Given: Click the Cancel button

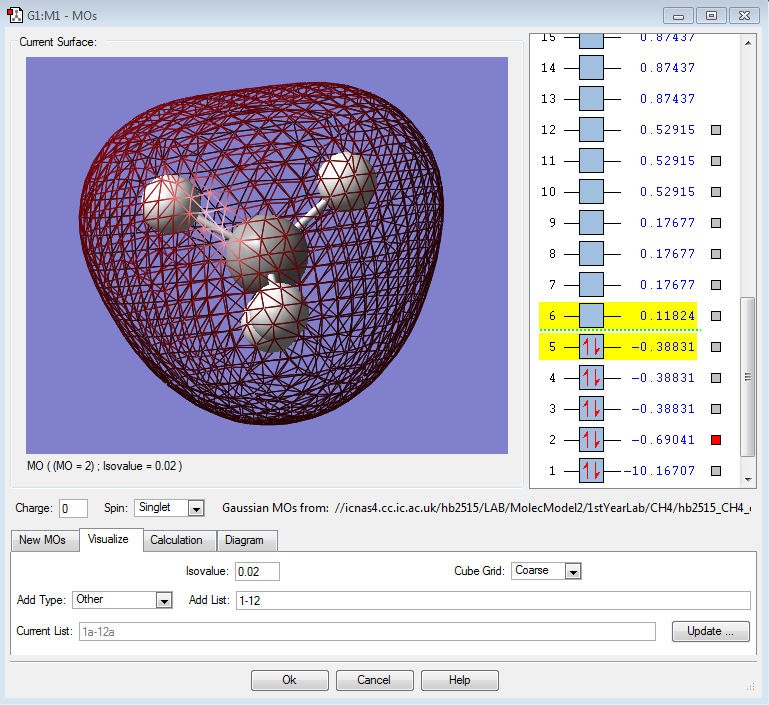Looking at the screenshot, I should point(374,680).
